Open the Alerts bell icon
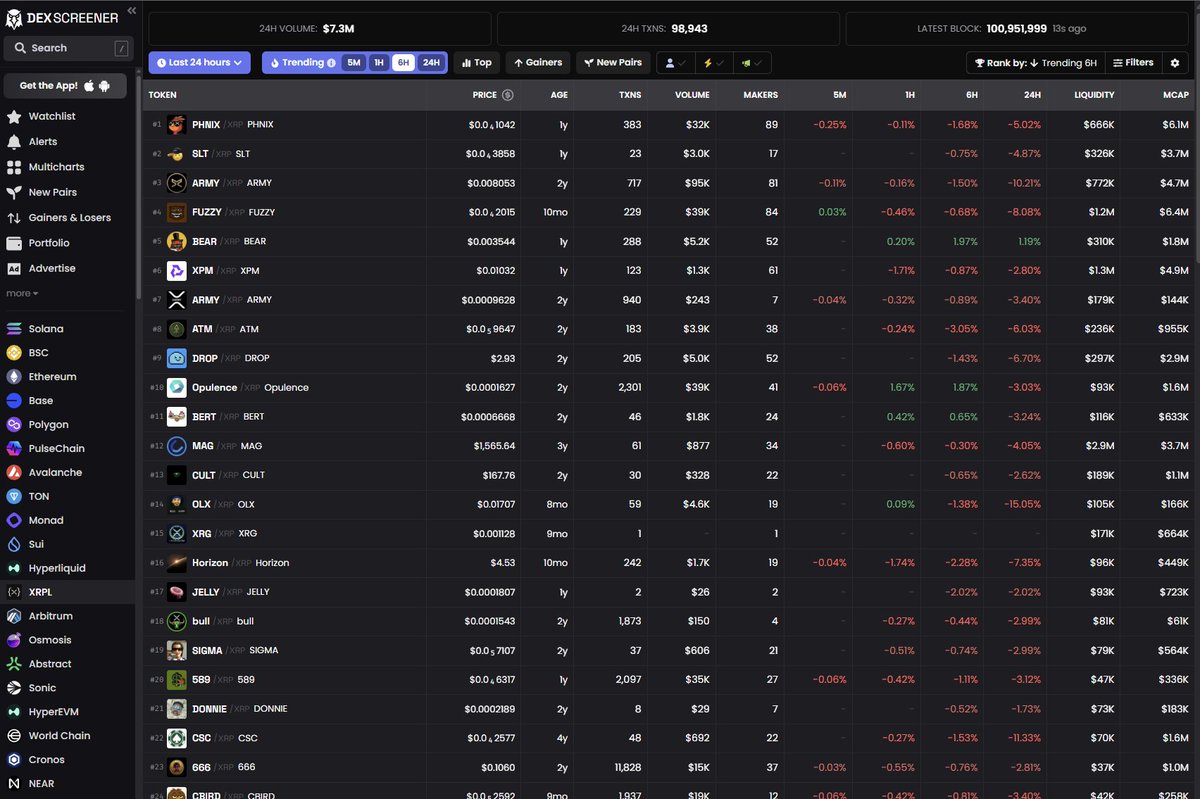 coord(14,142)
